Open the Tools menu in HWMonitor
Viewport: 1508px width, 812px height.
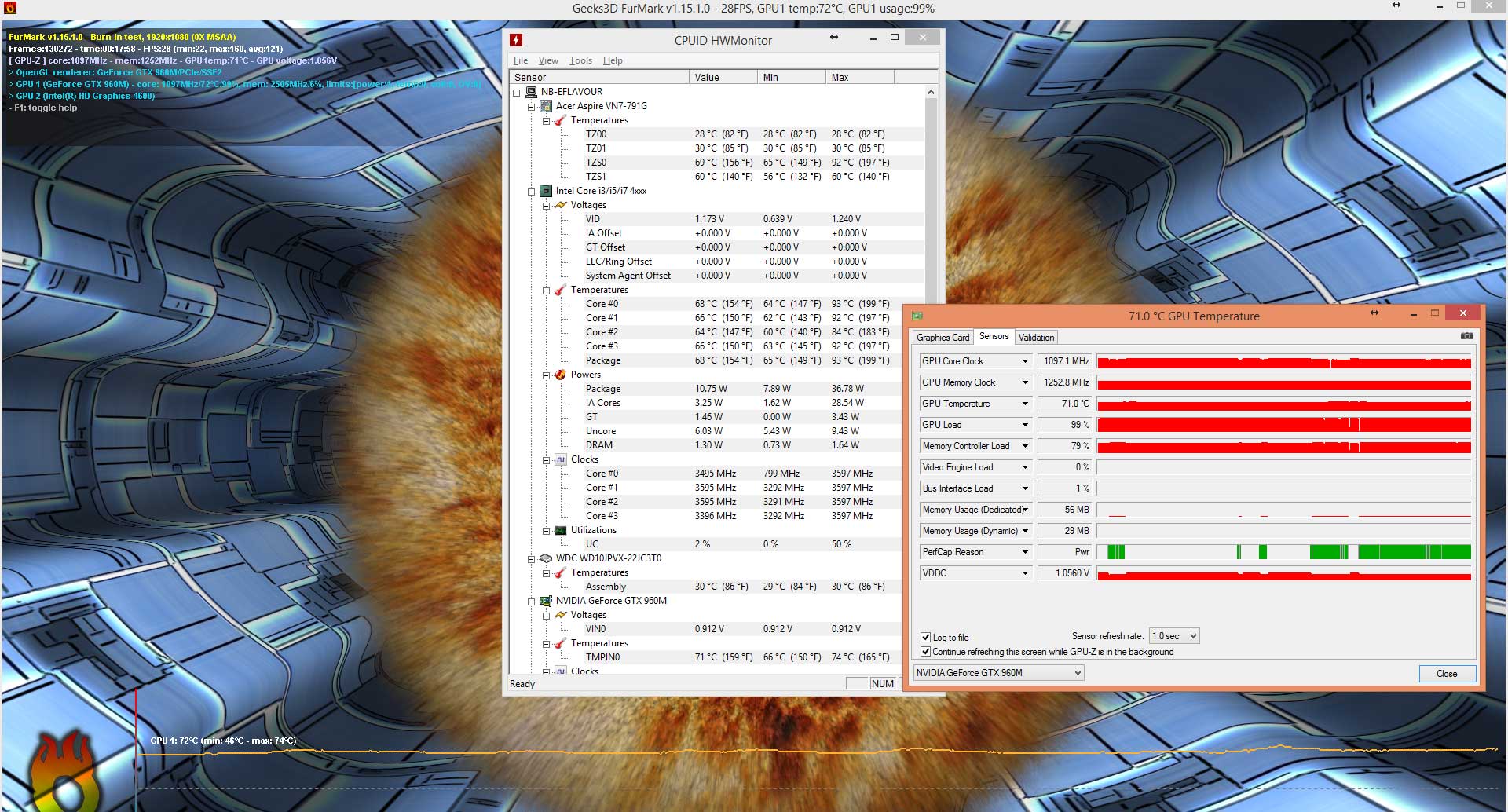tap(581, 60)
